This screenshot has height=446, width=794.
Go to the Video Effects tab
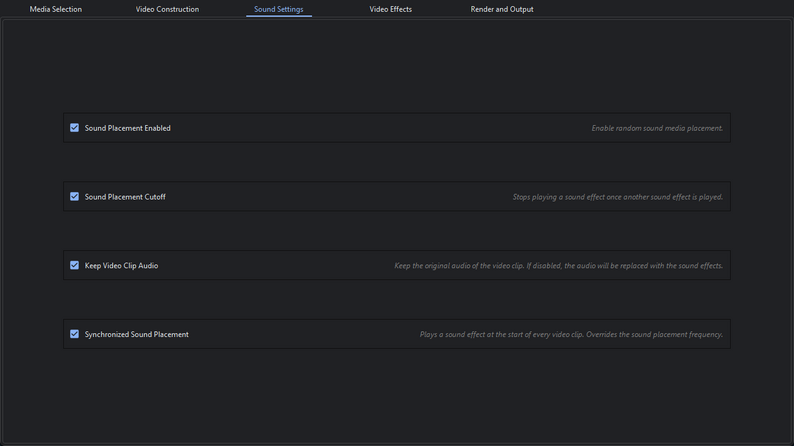pyautogui.click(x=390, y=10)
